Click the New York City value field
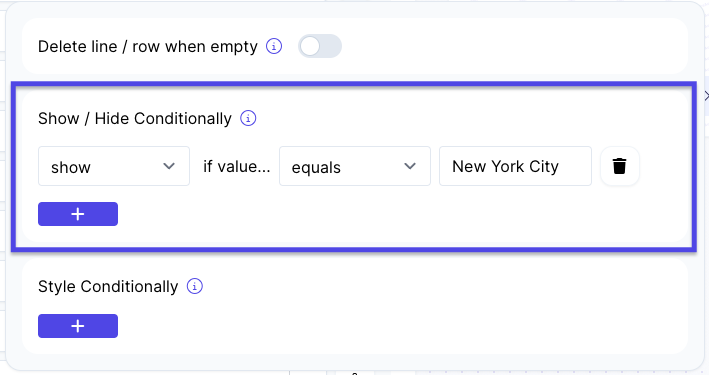 coord(515,166)
